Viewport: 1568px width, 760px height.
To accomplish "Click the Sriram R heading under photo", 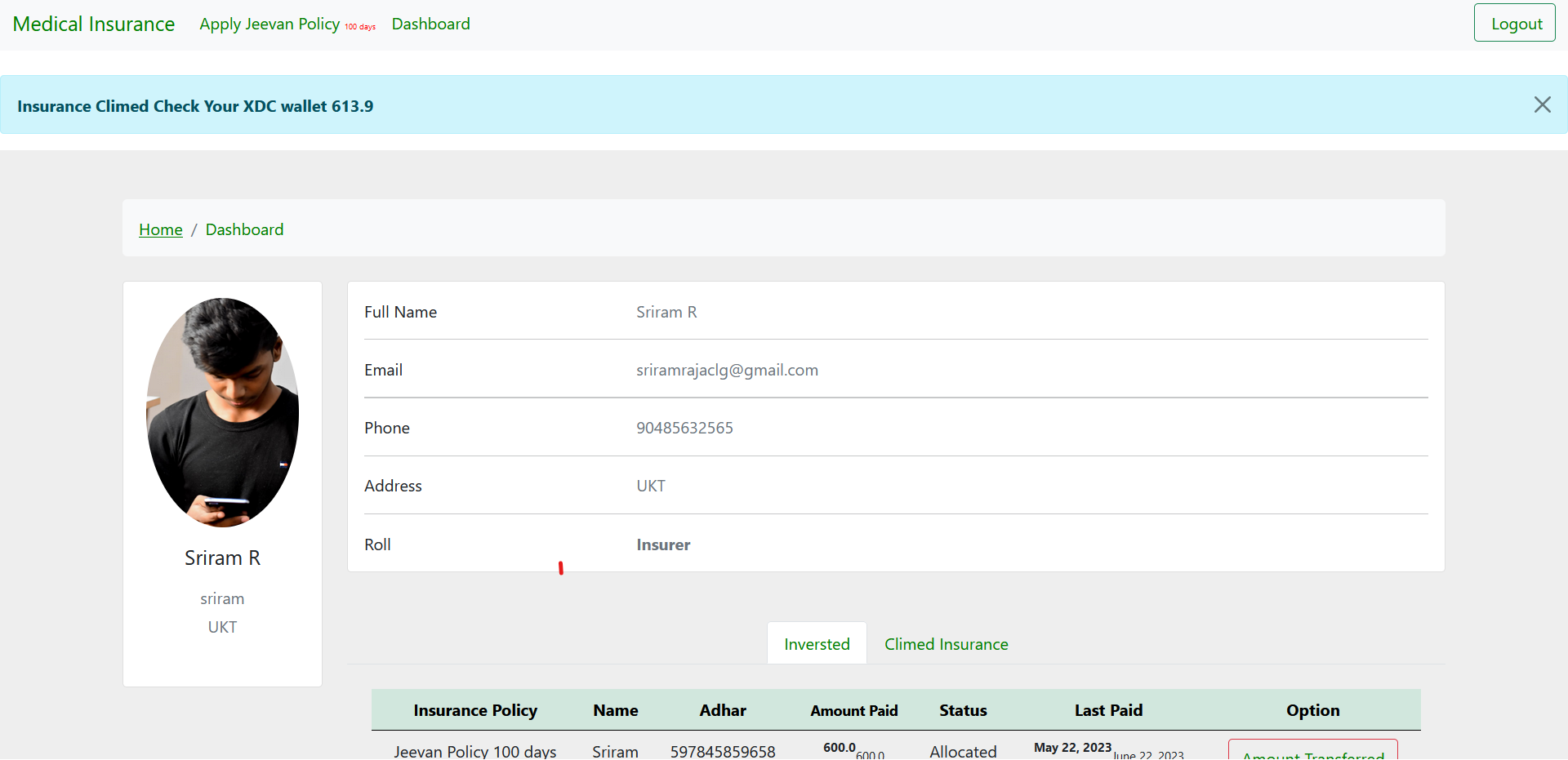I will pyautogui.click(x=222, y=558).
